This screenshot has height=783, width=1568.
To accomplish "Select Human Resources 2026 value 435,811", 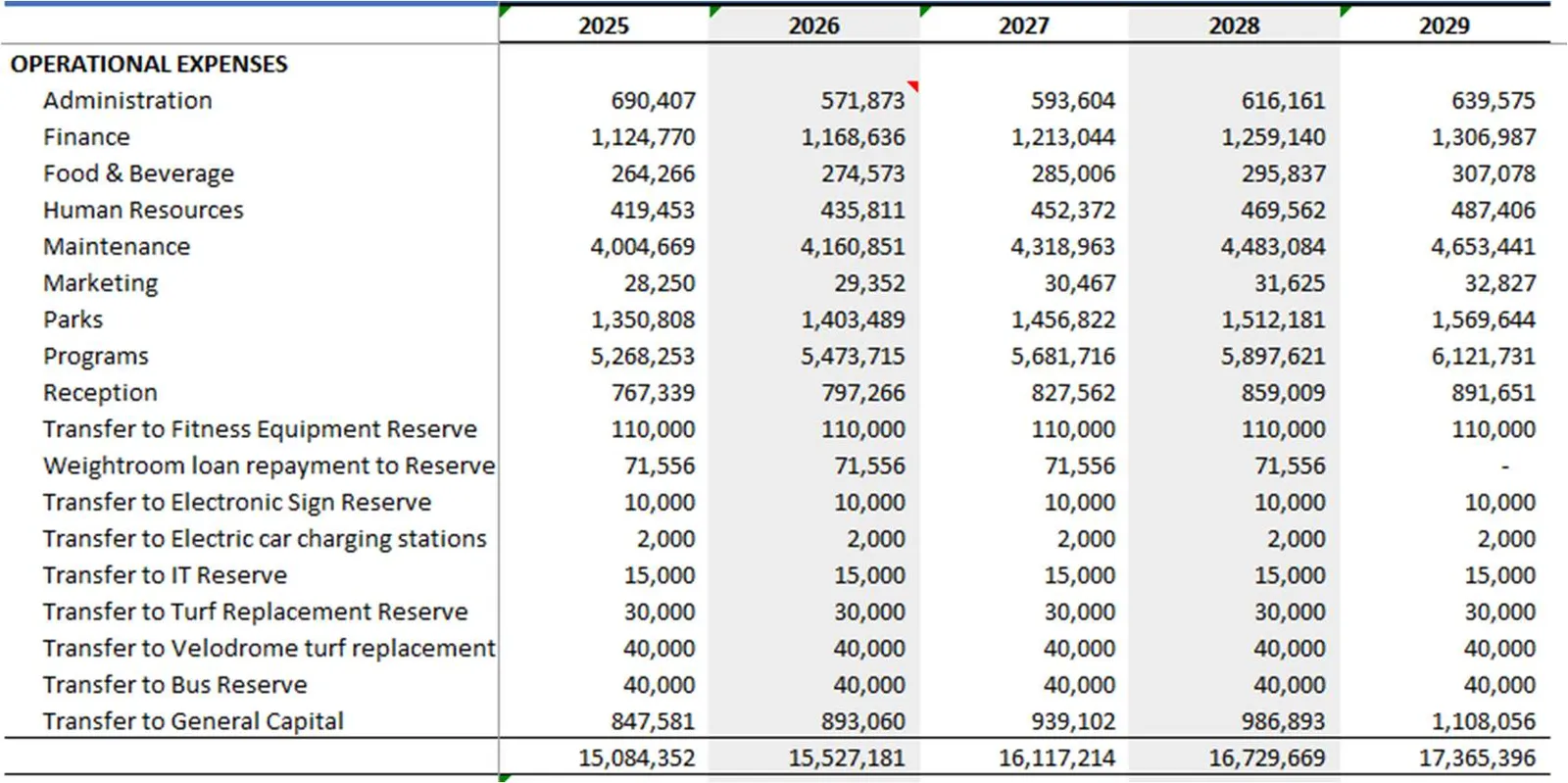I will (x=862, y=210).
